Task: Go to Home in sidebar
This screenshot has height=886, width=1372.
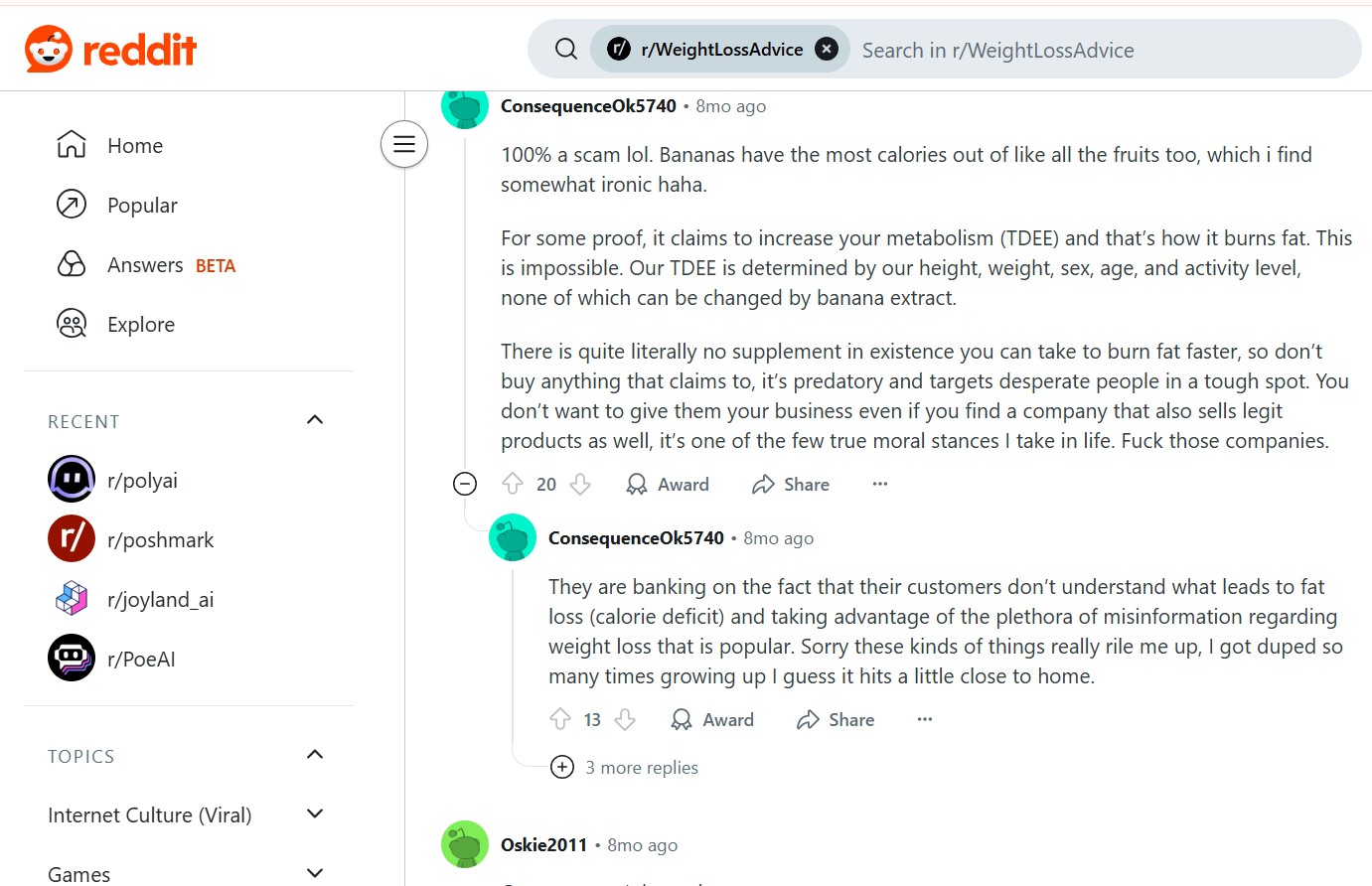Action: point(135,146)
